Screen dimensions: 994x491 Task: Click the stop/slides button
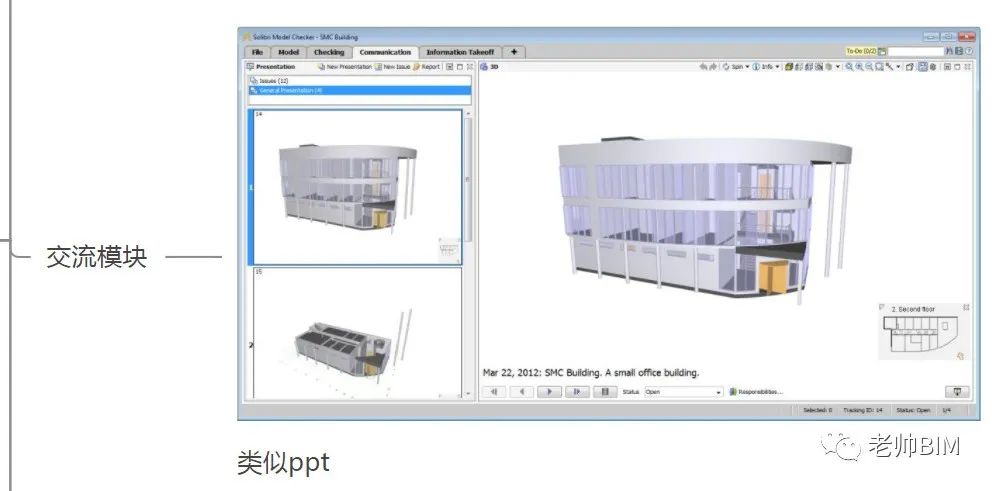(x=605, y=392)
